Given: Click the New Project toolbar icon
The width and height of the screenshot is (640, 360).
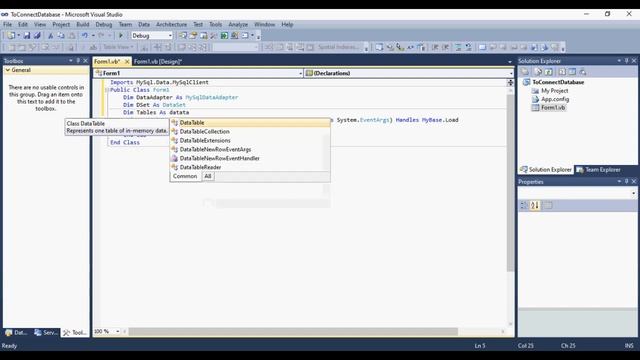Looking at the screenshot, I should pos(11,36).
